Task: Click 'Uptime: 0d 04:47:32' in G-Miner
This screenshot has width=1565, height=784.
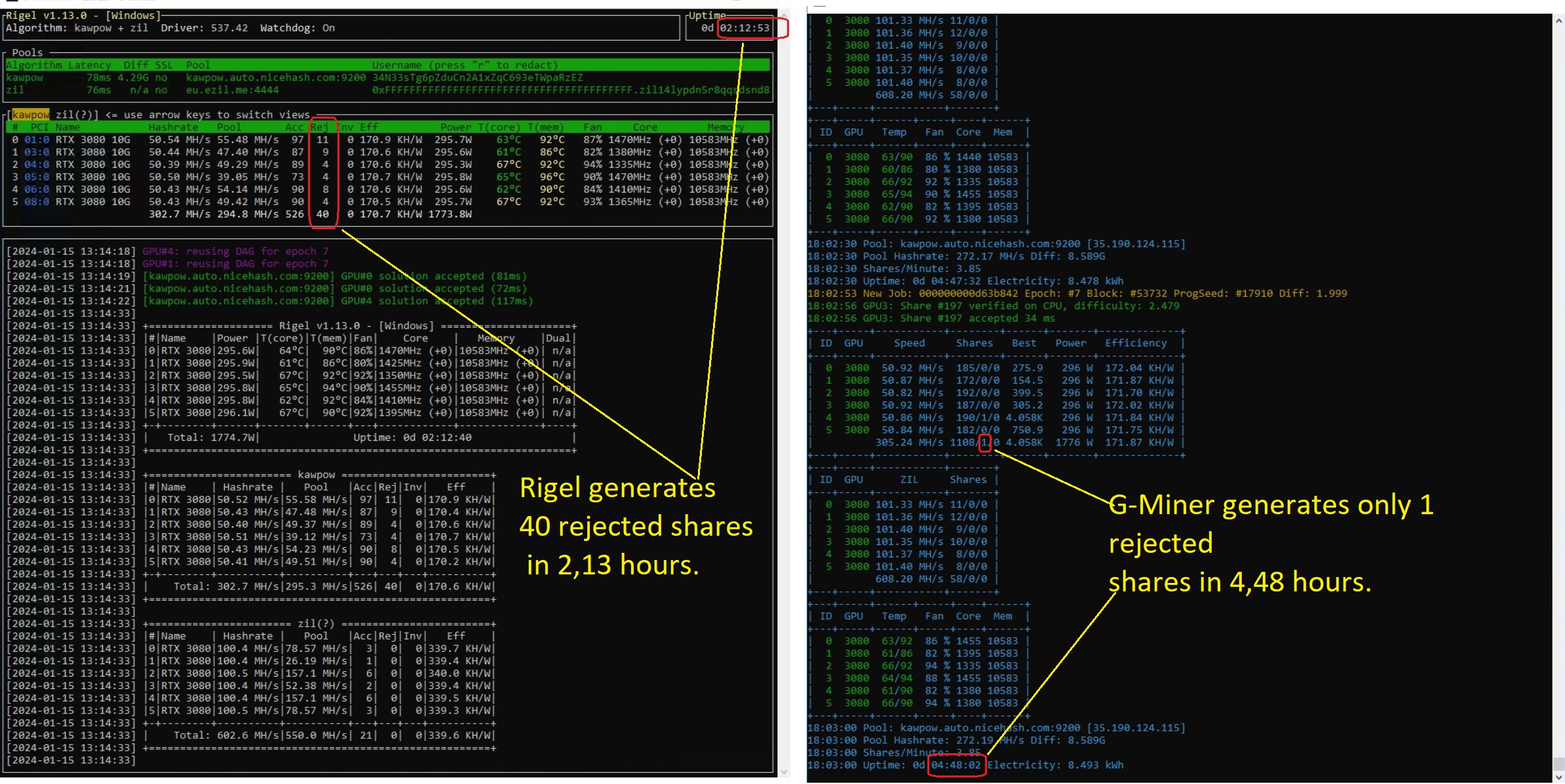Action: pos(921,282)
